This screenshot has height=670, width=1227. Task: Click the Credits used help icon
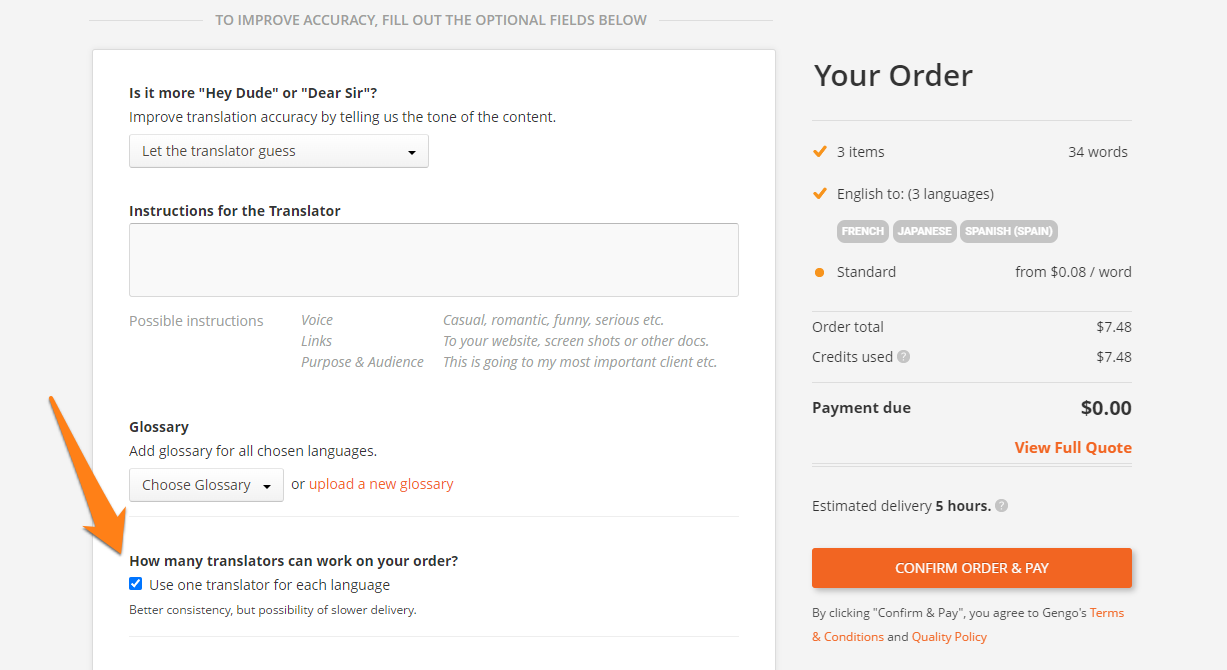point(904,357)
